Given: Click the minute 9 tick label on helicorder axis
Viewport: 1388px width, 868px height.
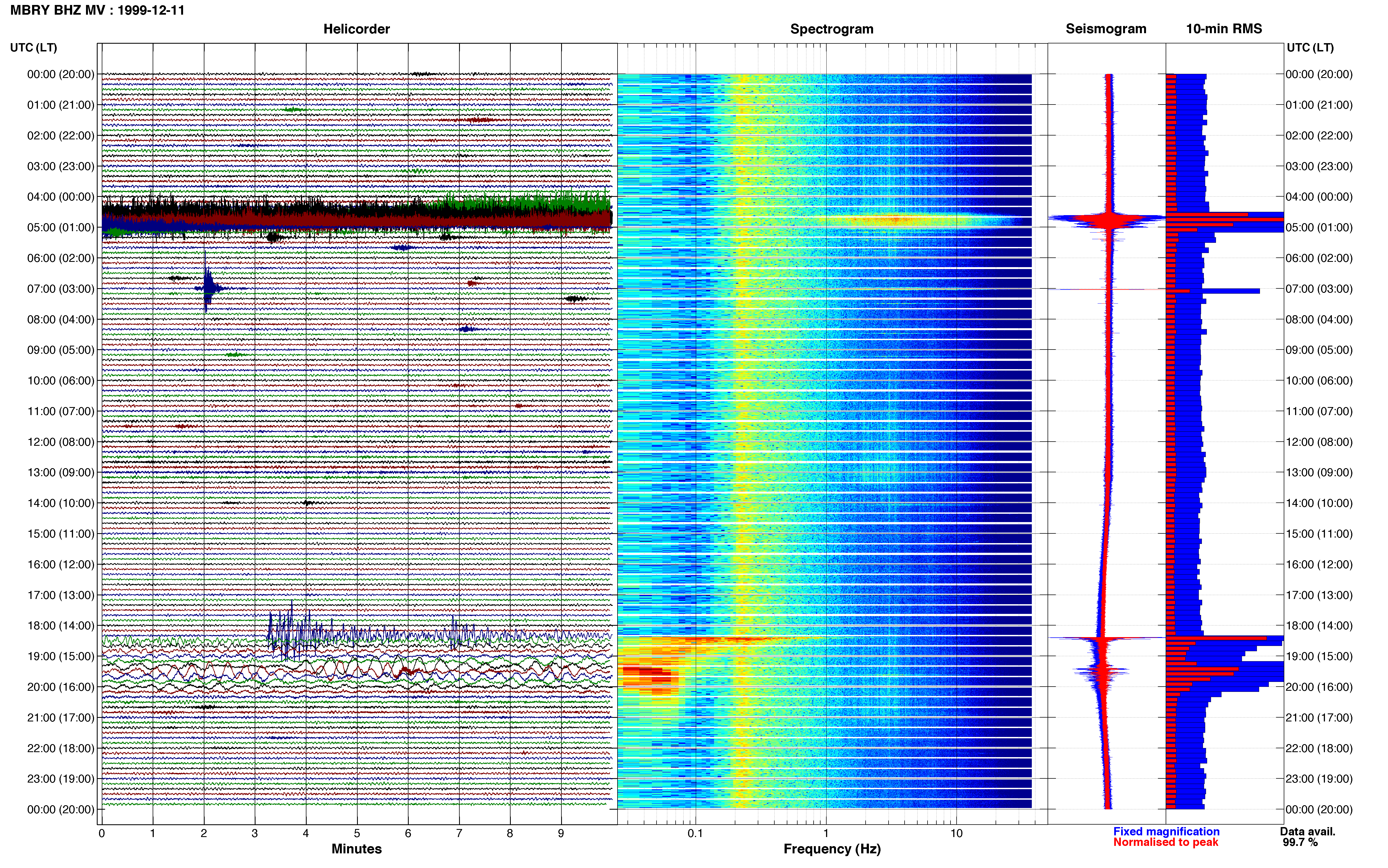Looking at the screenshot, I should tap(561, 833).
